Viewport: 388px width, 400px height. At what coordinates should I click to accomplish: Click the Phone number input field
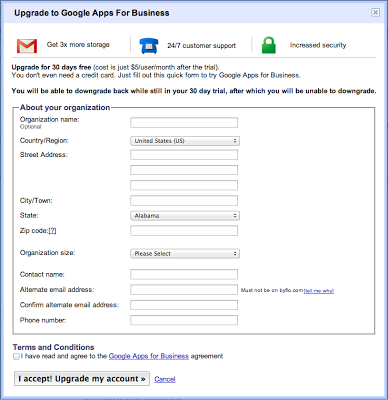(x=184, y=320)
